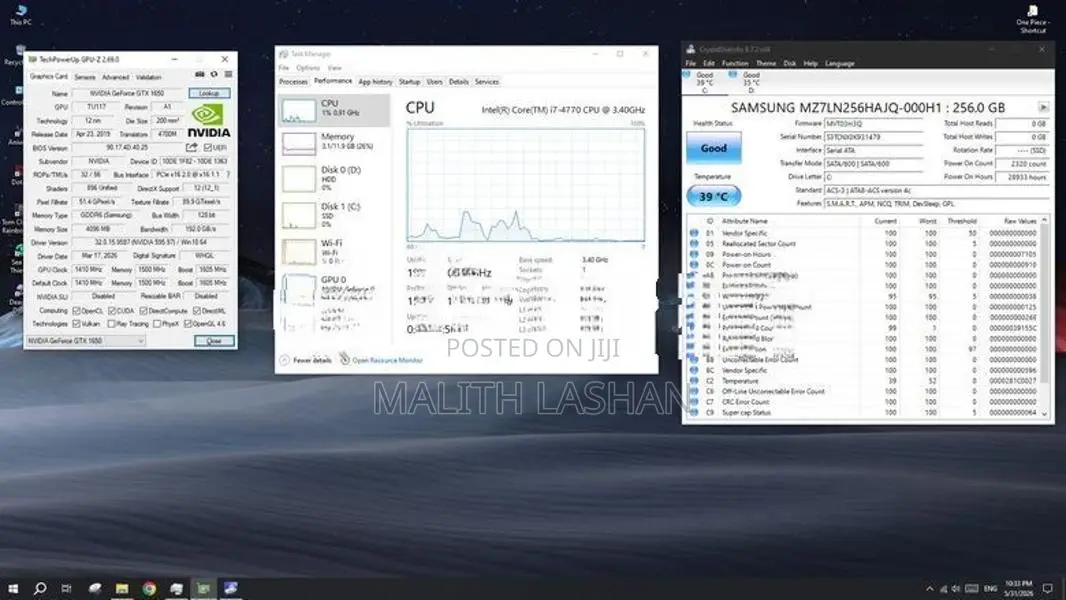Click the GPU-Z screenshot camera icon
The image size is (1066, 600).
(200, 75)
